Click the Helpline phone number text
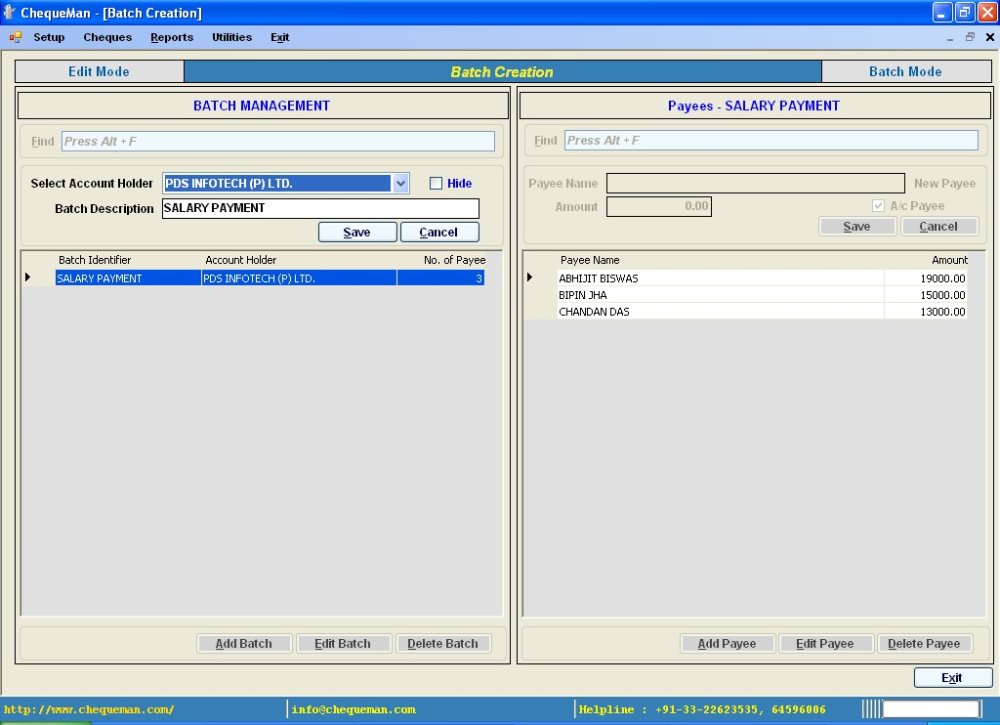1000x725 pixels. click(x=702, y=709)
